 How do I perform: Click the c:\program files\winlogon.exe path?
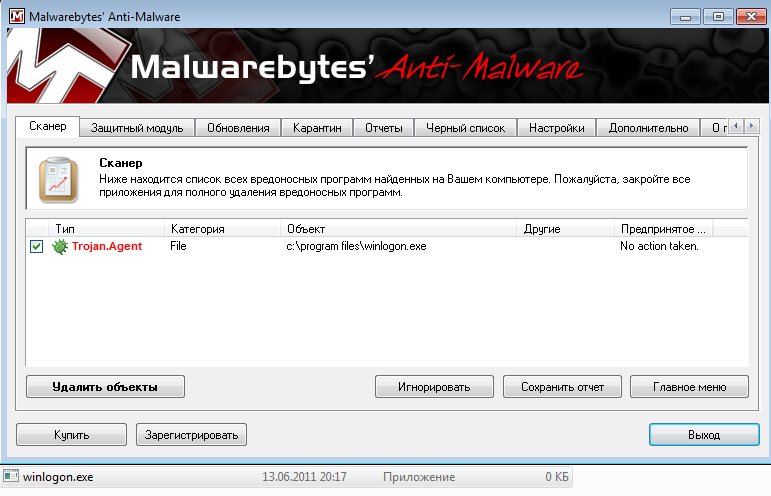pos(356,246)
